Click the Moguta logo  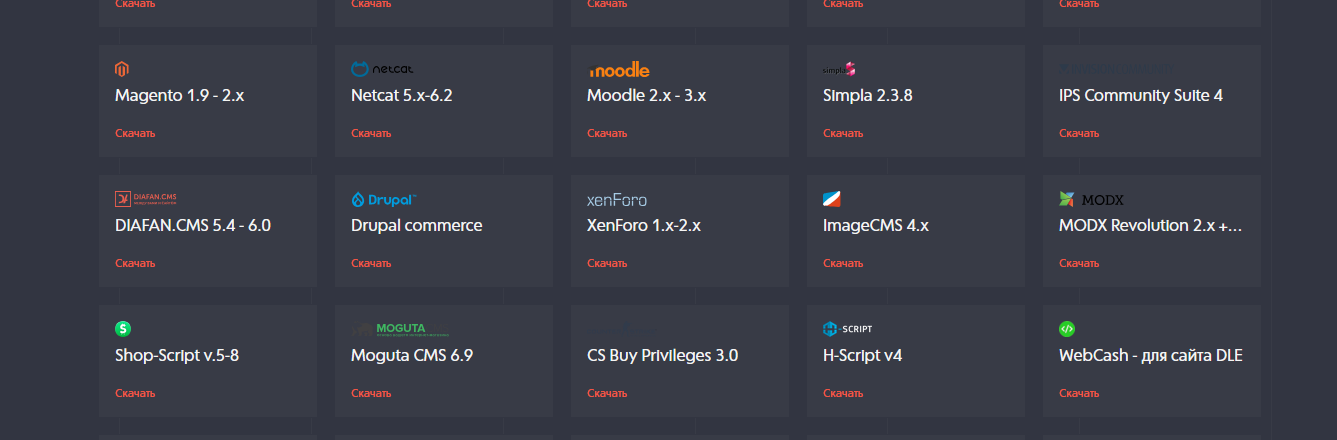click(400, 329)
